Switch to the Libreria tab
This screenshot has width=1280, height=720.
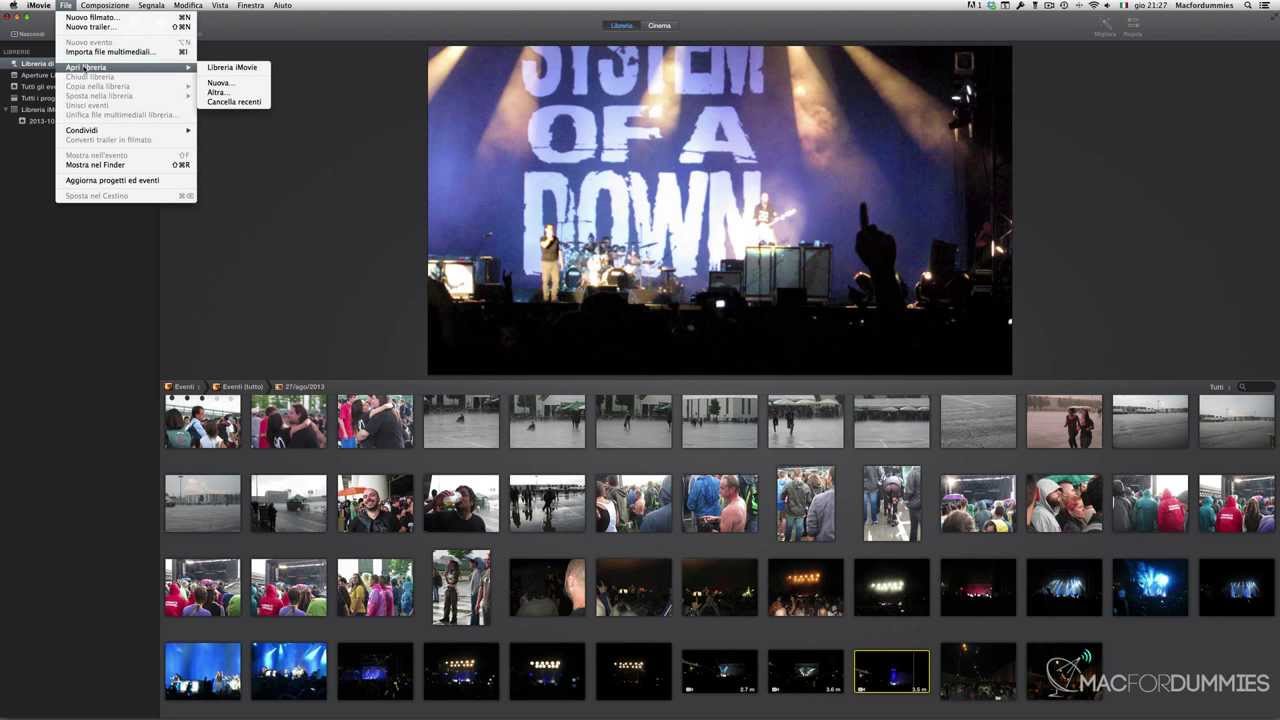pyautogui.click(x=621, y=26)
